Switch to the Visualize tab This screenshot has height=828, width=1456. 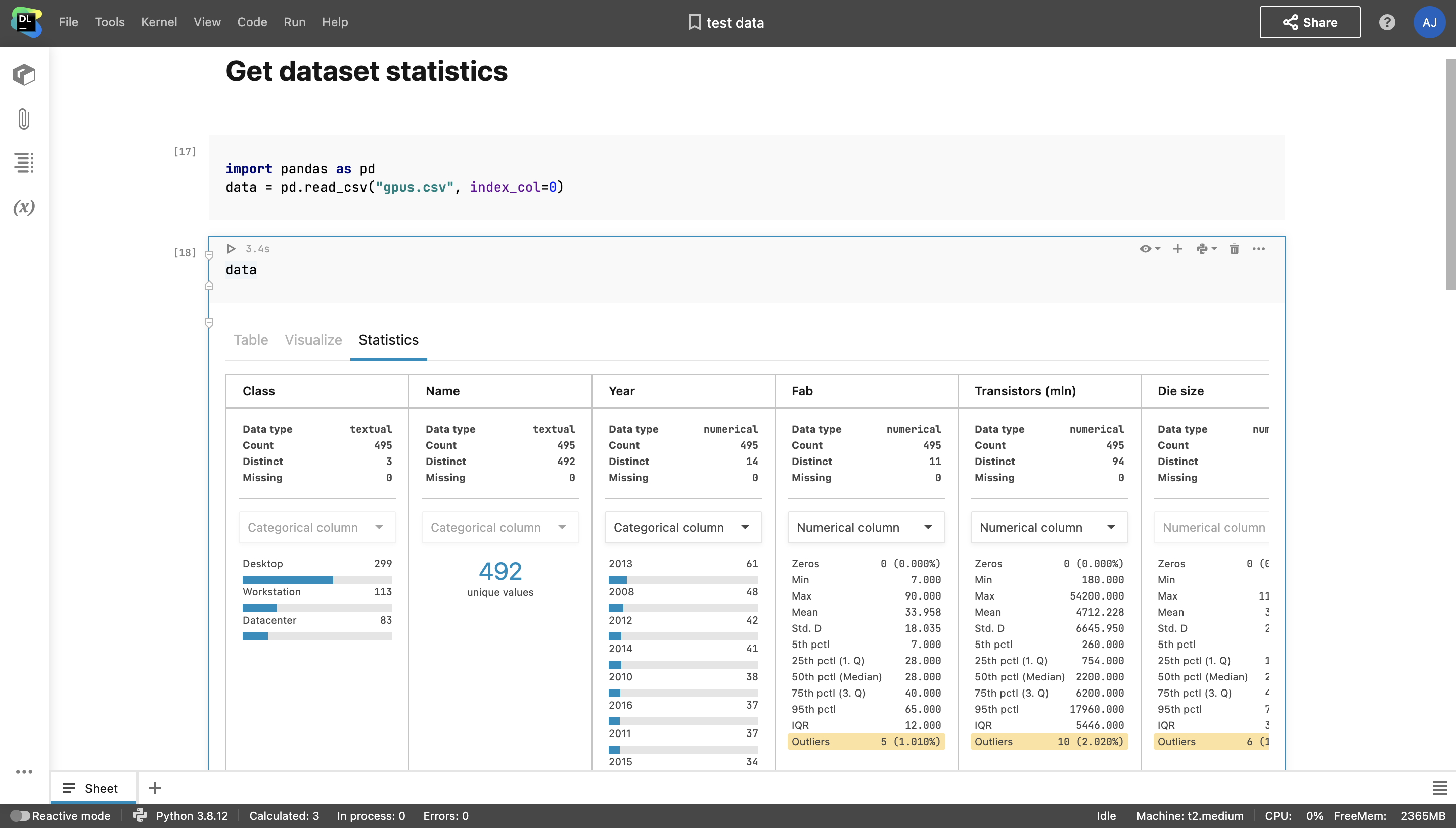coord(313,340)
